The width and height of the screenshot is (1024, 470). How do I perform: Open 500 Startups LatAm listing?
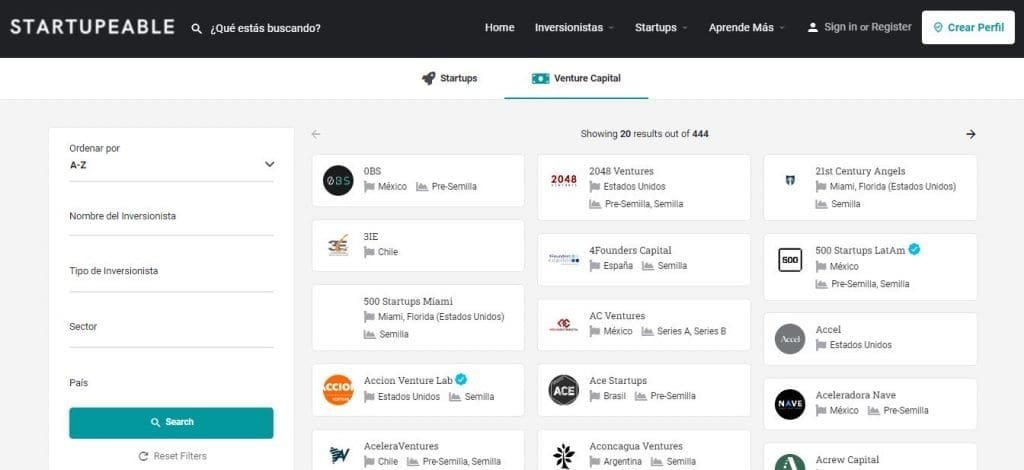(x=860, y=250)
